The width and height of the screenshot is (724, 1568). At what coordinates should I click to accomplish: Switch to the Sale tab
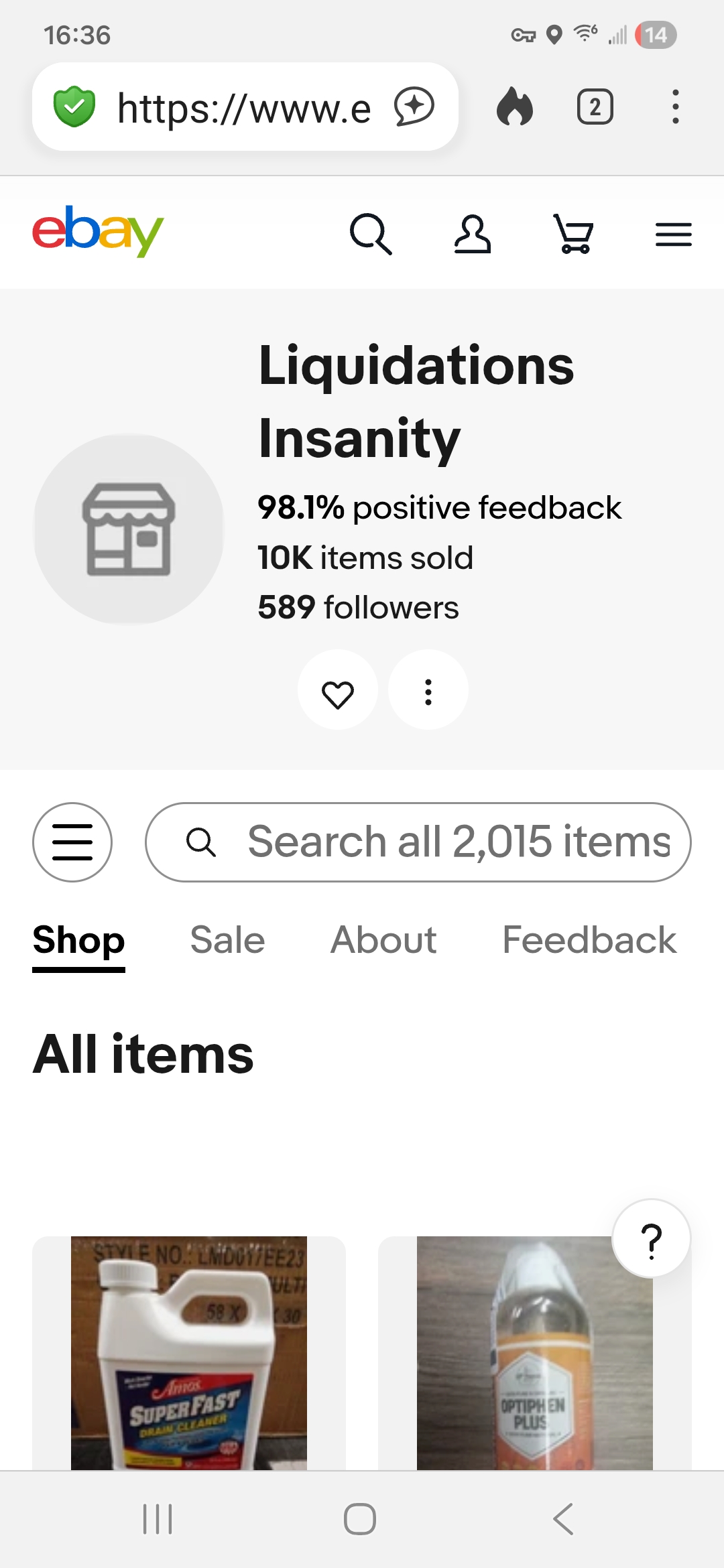click(x=227, y=939)
